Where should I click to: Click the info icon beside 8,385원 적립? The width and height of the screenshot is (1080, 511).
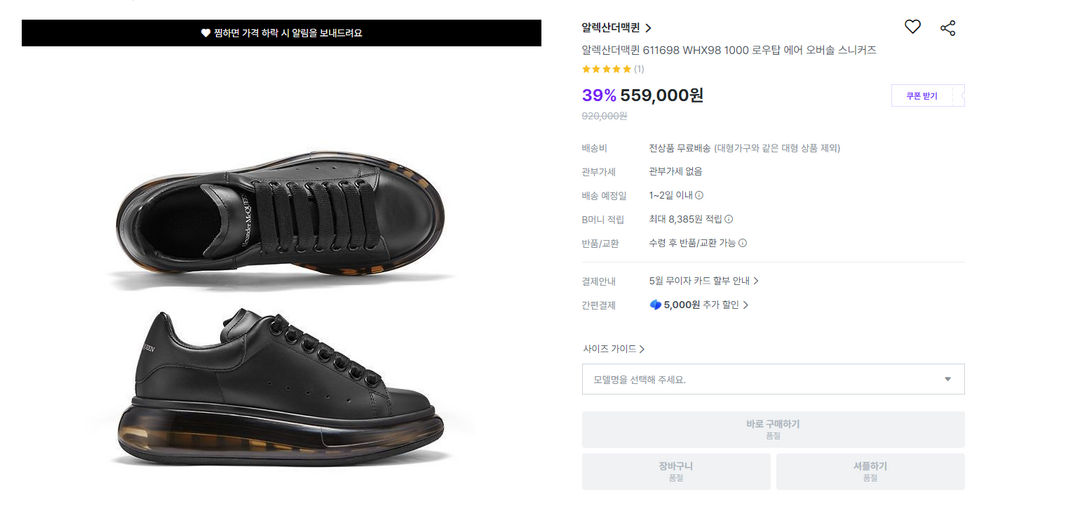[729, 219]
